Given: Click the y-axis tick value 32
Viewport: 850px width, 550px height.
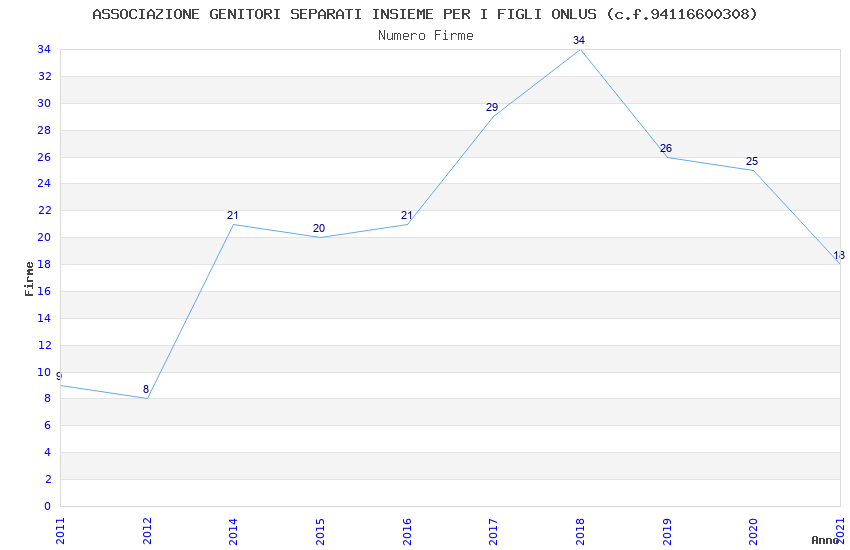Looking at the screenshot, I should click(44, 76).
